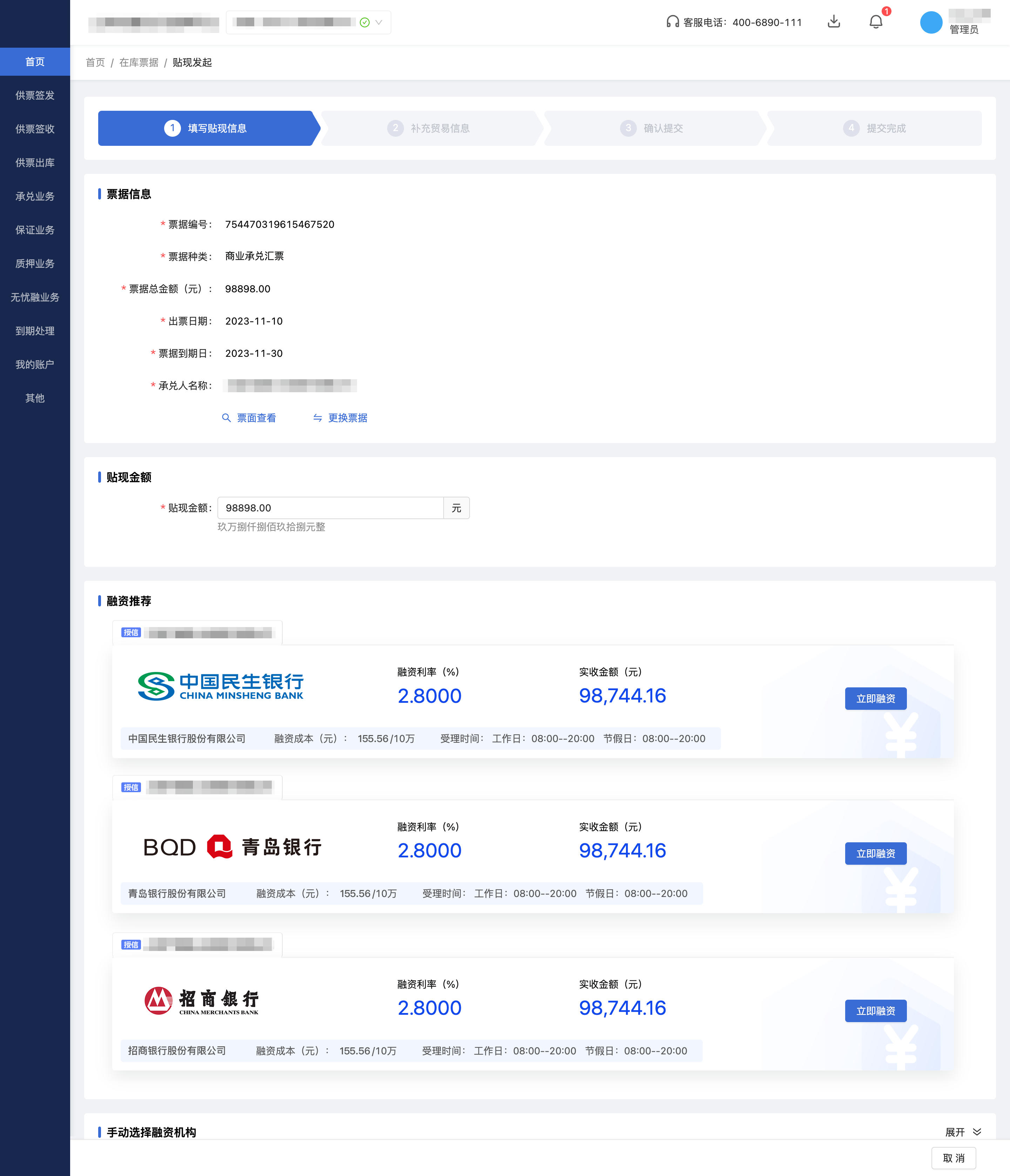Image resolution: width=1010 pixels, height=1176 pixels.
Task: Open 票面查看 link
Action: point(256,418)
